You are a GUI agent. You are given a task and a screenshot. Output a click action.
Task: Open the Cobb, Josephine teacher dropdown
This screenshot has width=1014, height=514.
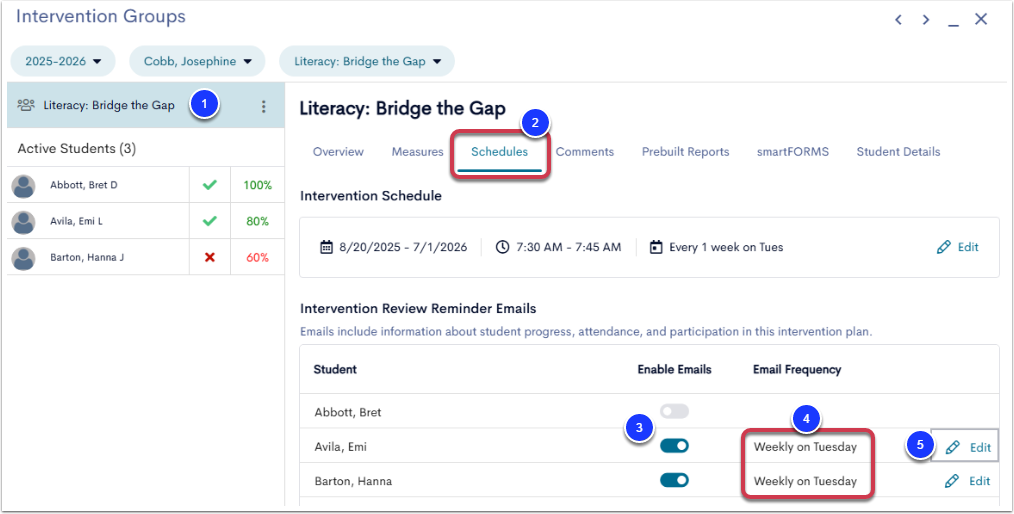197,61
